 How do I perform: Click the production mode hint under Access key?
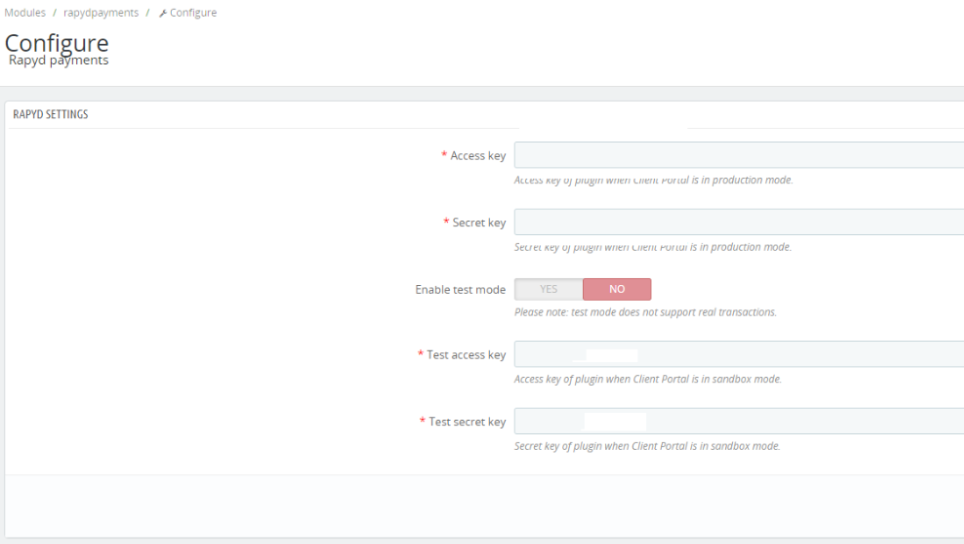click(x=653, y=180)
